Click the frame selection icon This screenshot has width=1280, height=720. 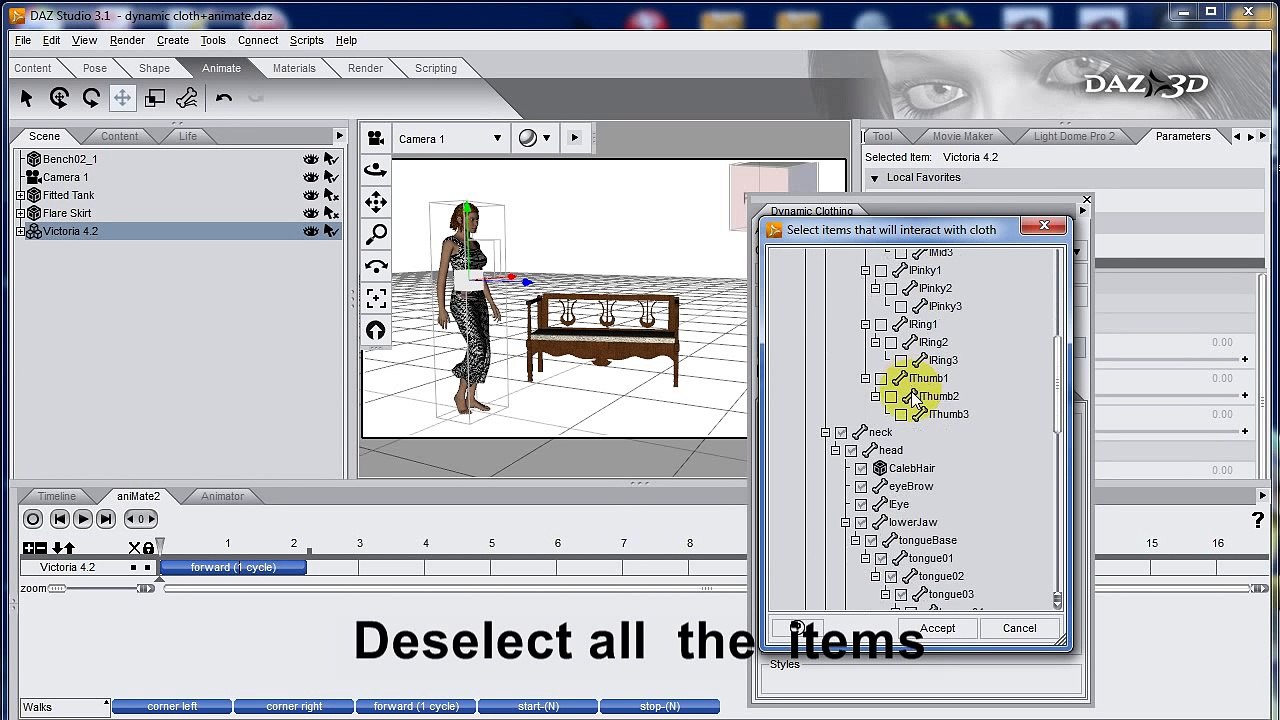376,298
